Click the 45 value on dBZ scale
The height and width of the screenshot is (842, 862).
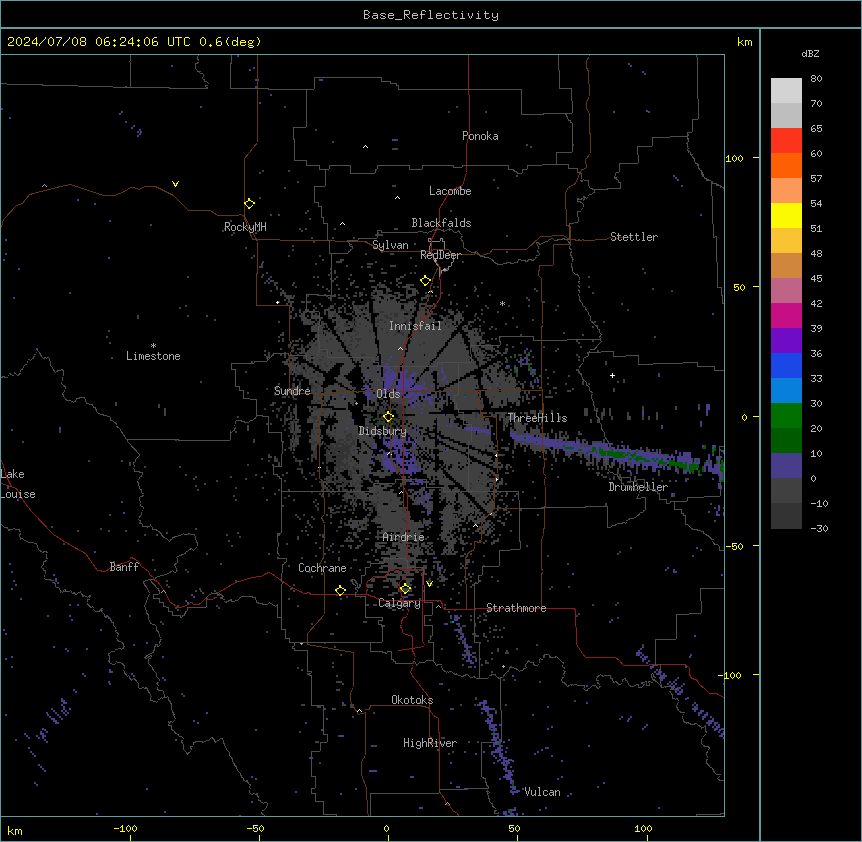[x=816, y=279]
